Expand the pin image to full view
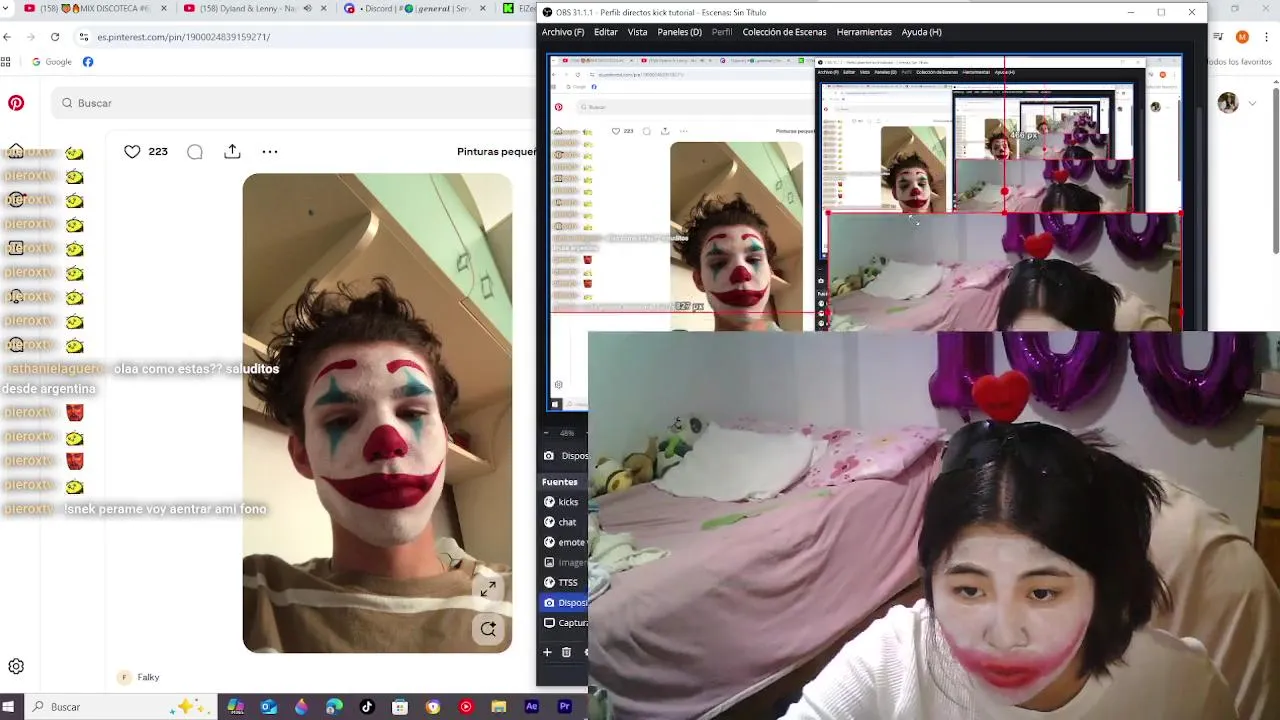This screenshot has height=720, width=1280. coord(488,590)
